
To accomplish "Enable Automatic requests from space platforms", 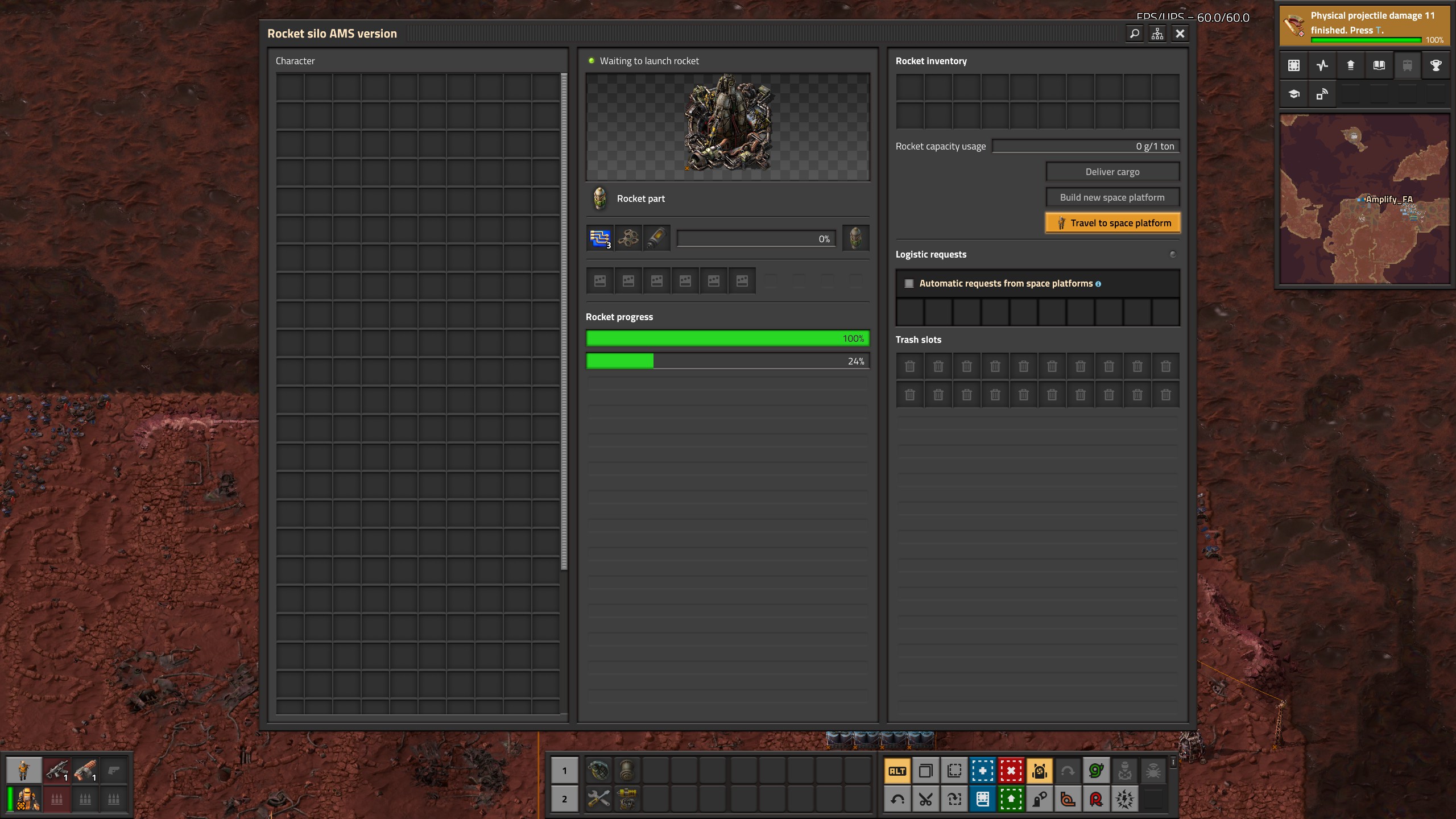I will pos(909,283).
